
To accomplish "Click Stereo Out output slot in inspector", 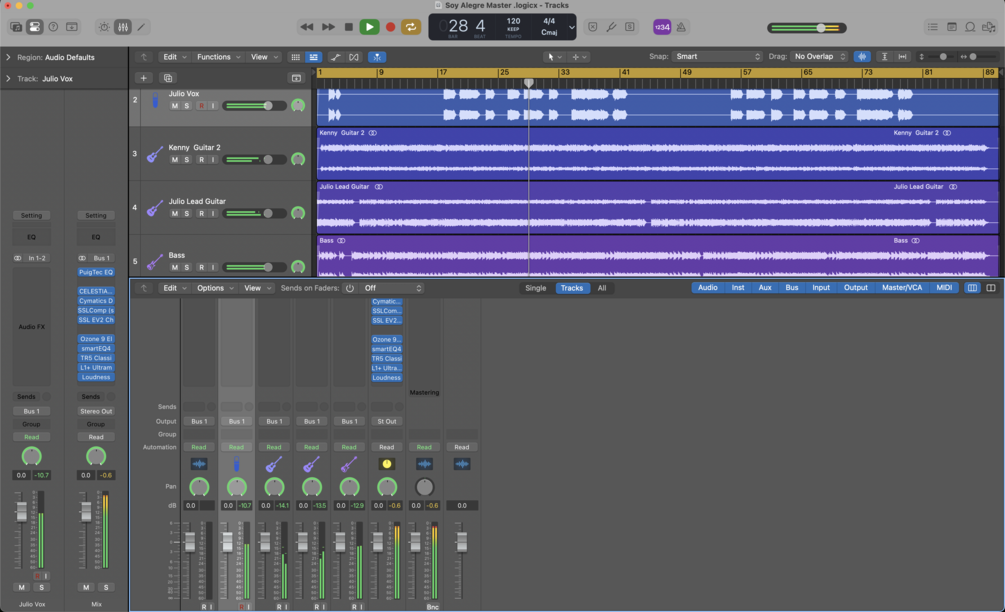I will coord(96,411).
